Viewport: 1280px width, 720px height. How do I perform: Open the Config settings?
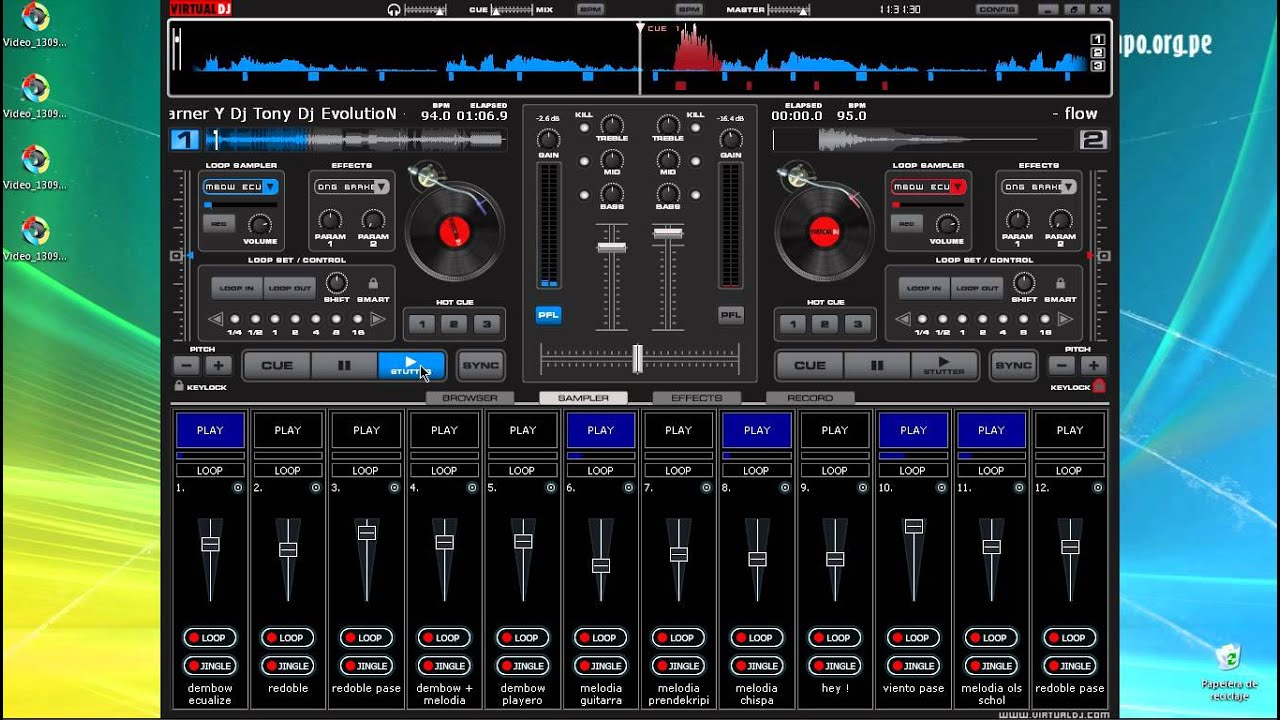(x=997, y=9)
